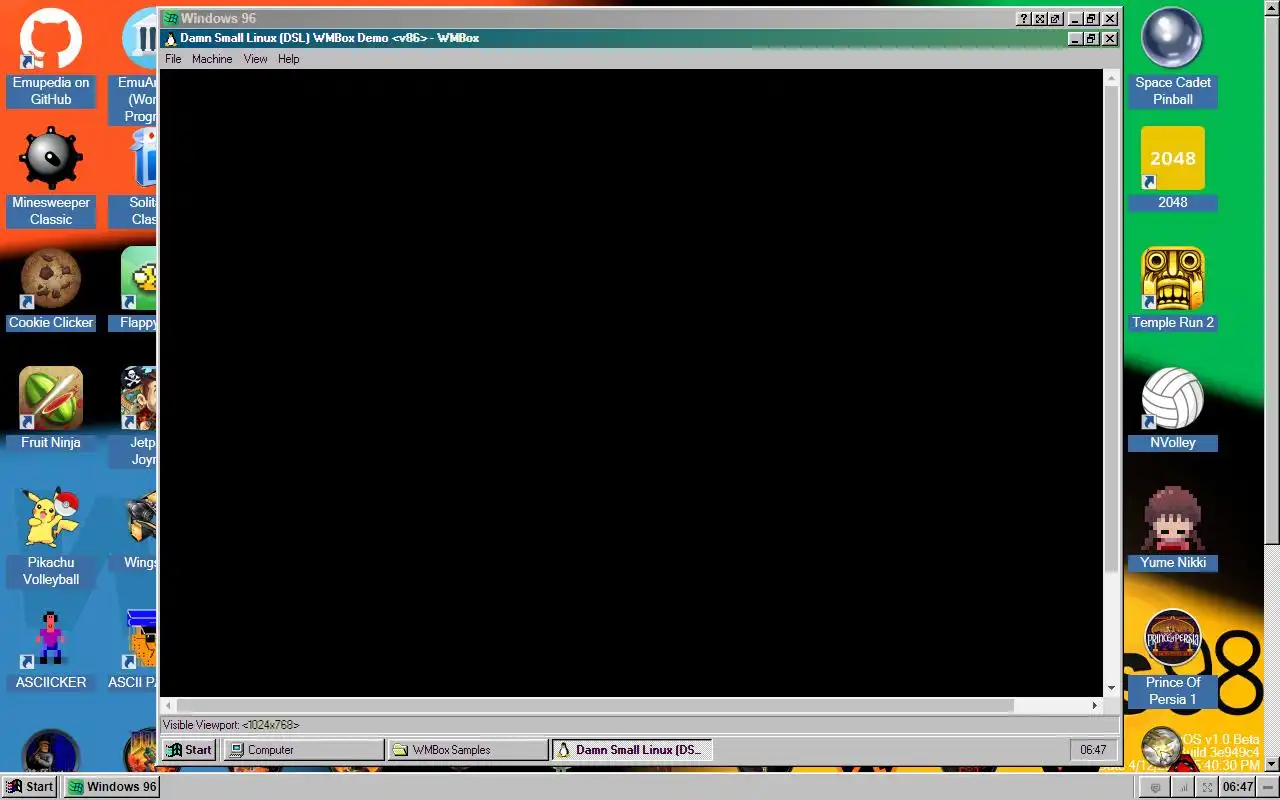1280x800 pixels.
Task: Select the Windows 96 outer taskbar button
Action: point(112,787)
